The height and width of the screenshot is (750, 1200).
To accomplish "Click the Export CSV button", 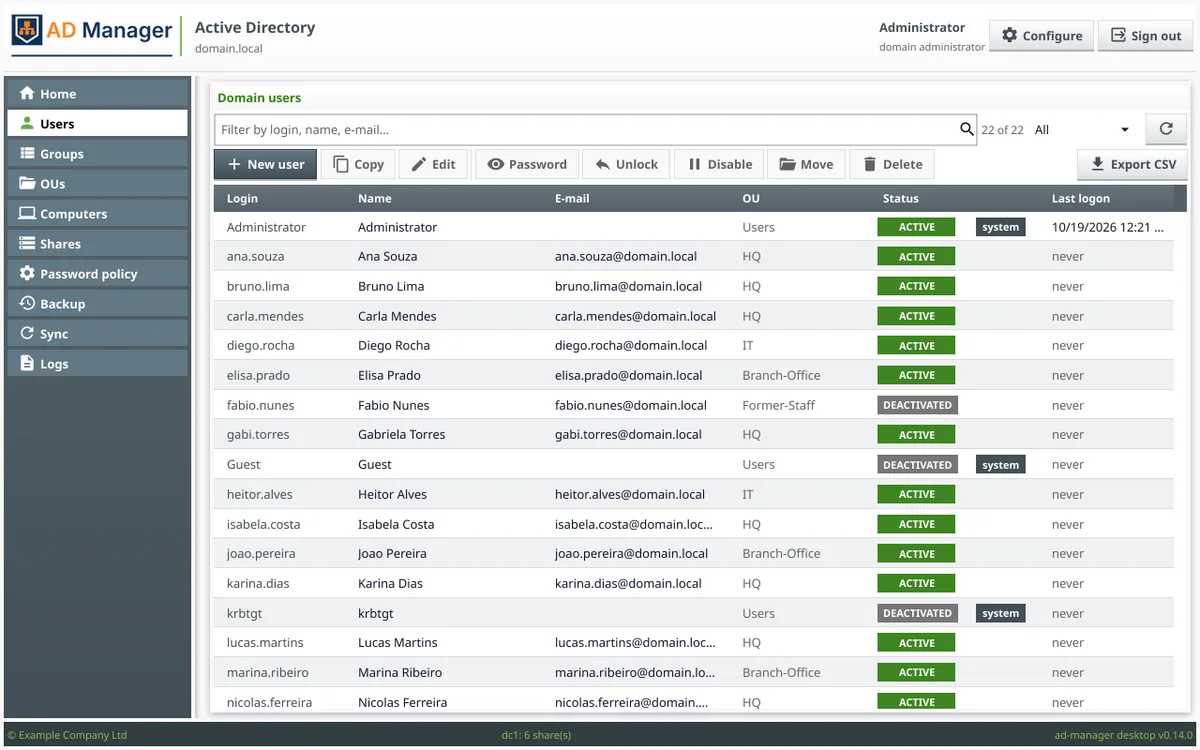I will pyautogui.click(x=1132, y=164).
